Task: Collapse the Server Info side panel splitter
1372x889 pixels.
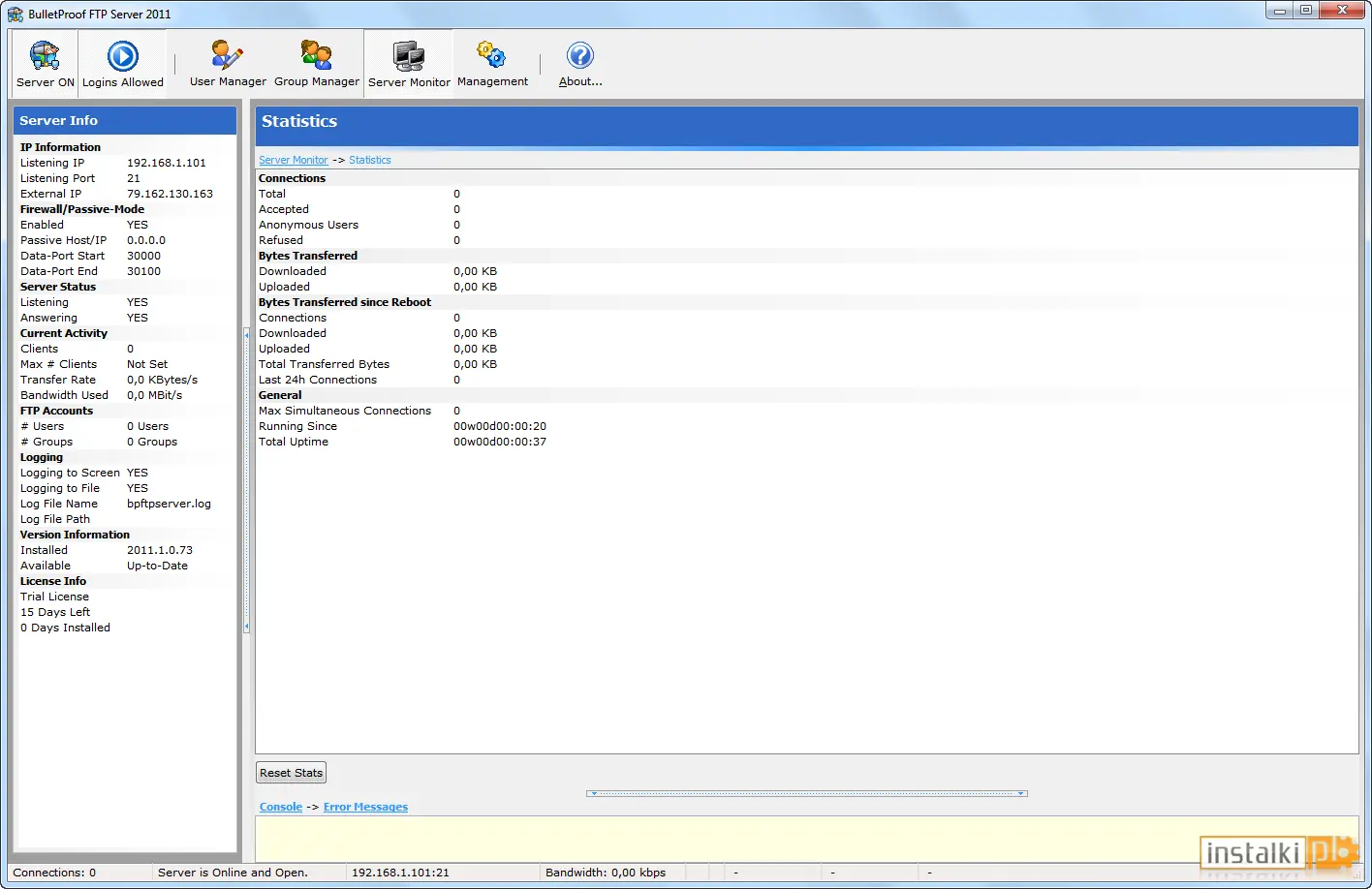Action: click(246, 479)
